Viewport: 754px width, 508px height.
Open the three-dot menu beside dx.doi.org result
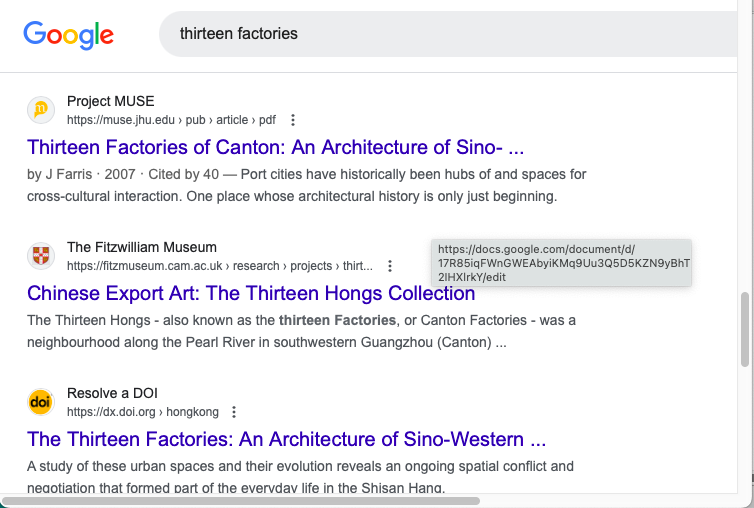tap(234, 412)
